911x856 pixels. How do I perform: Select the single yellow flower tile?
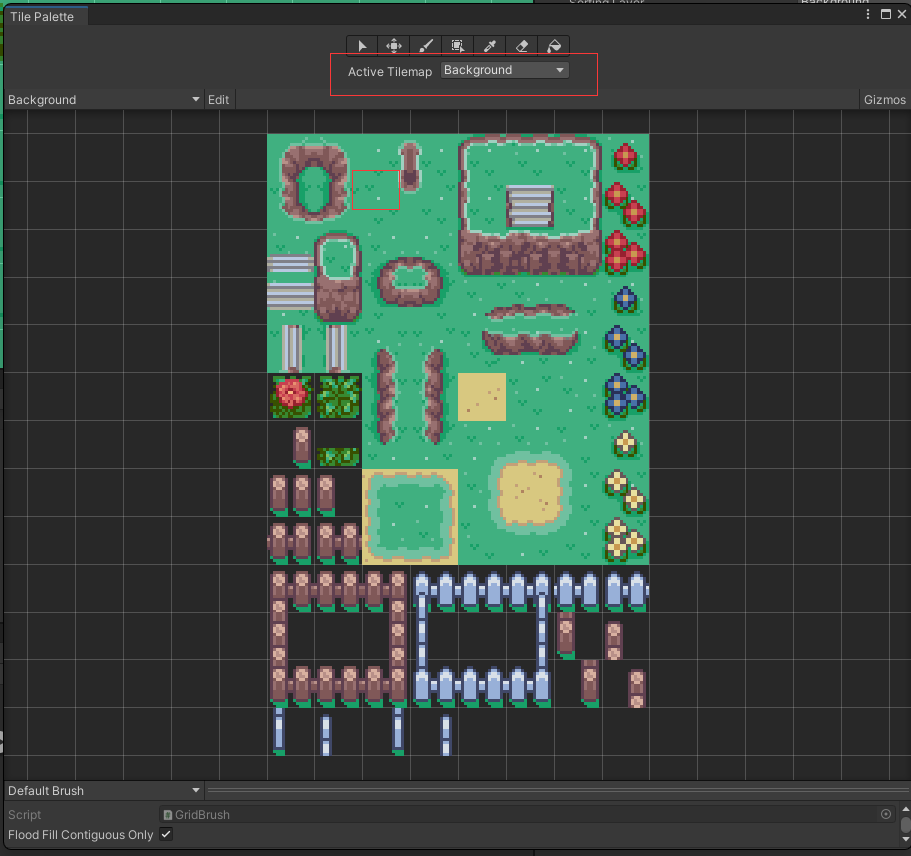(626, 445)
